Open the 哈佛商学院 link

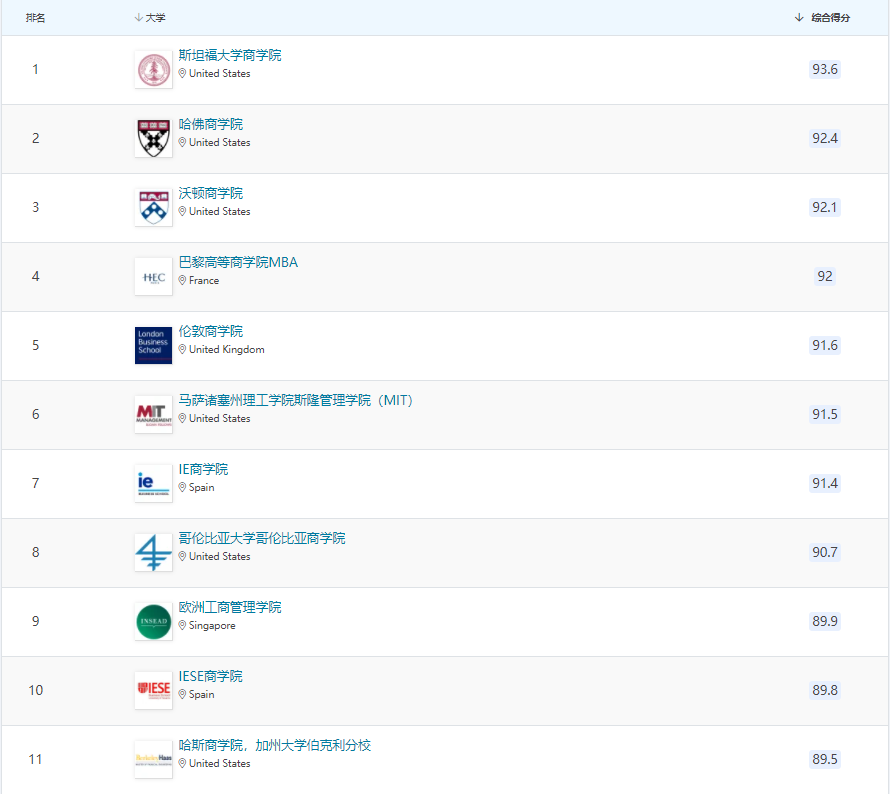coord(211,124)
